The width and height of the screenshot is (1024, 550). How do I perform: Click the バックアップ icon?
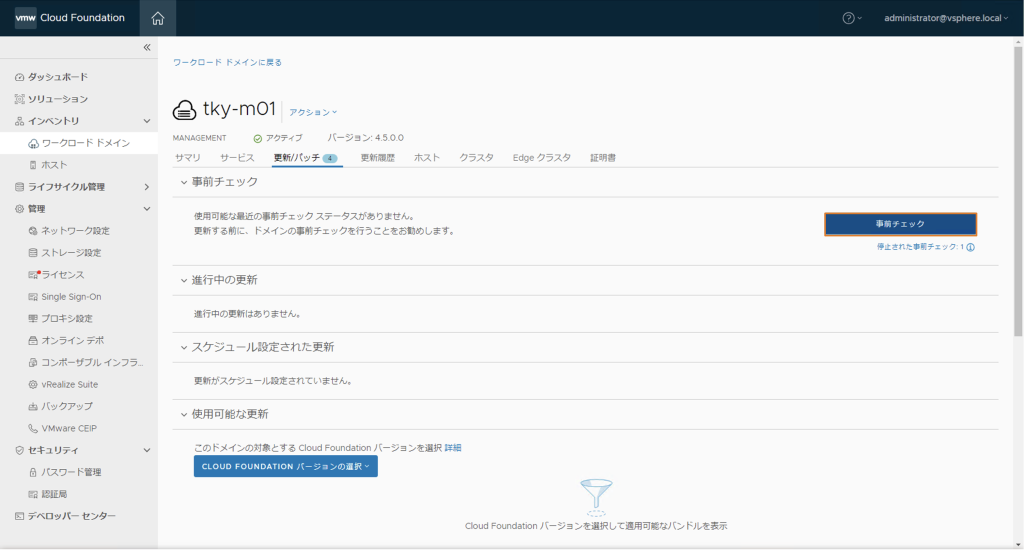(33, 406)
